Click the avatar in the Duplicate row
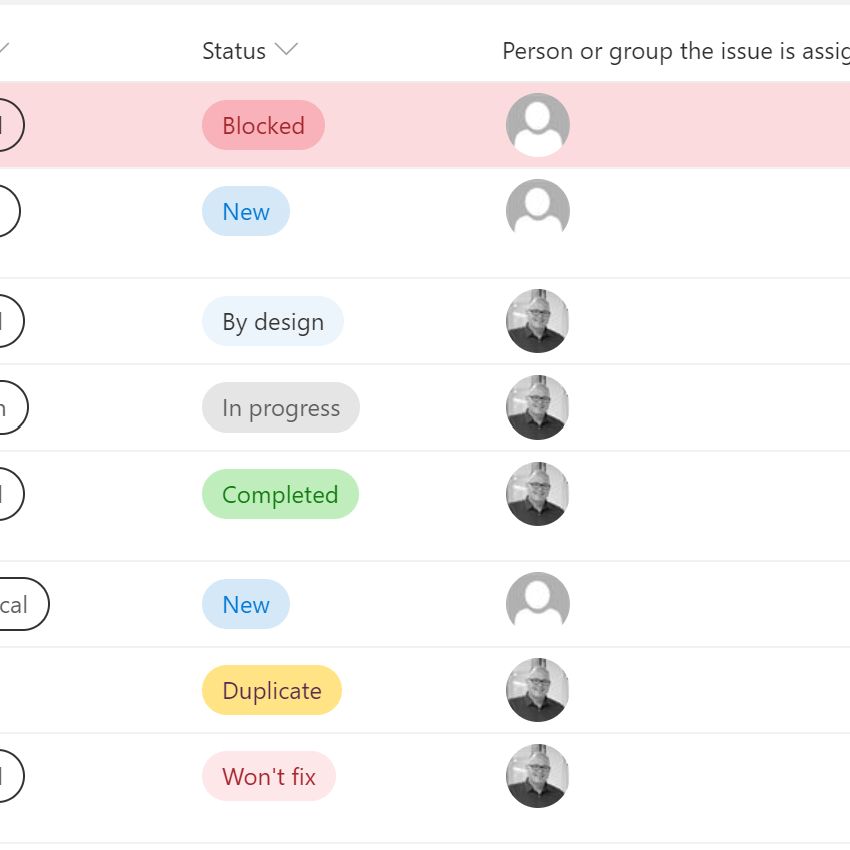Screen dimensions: 850x850 pos(538,690)
